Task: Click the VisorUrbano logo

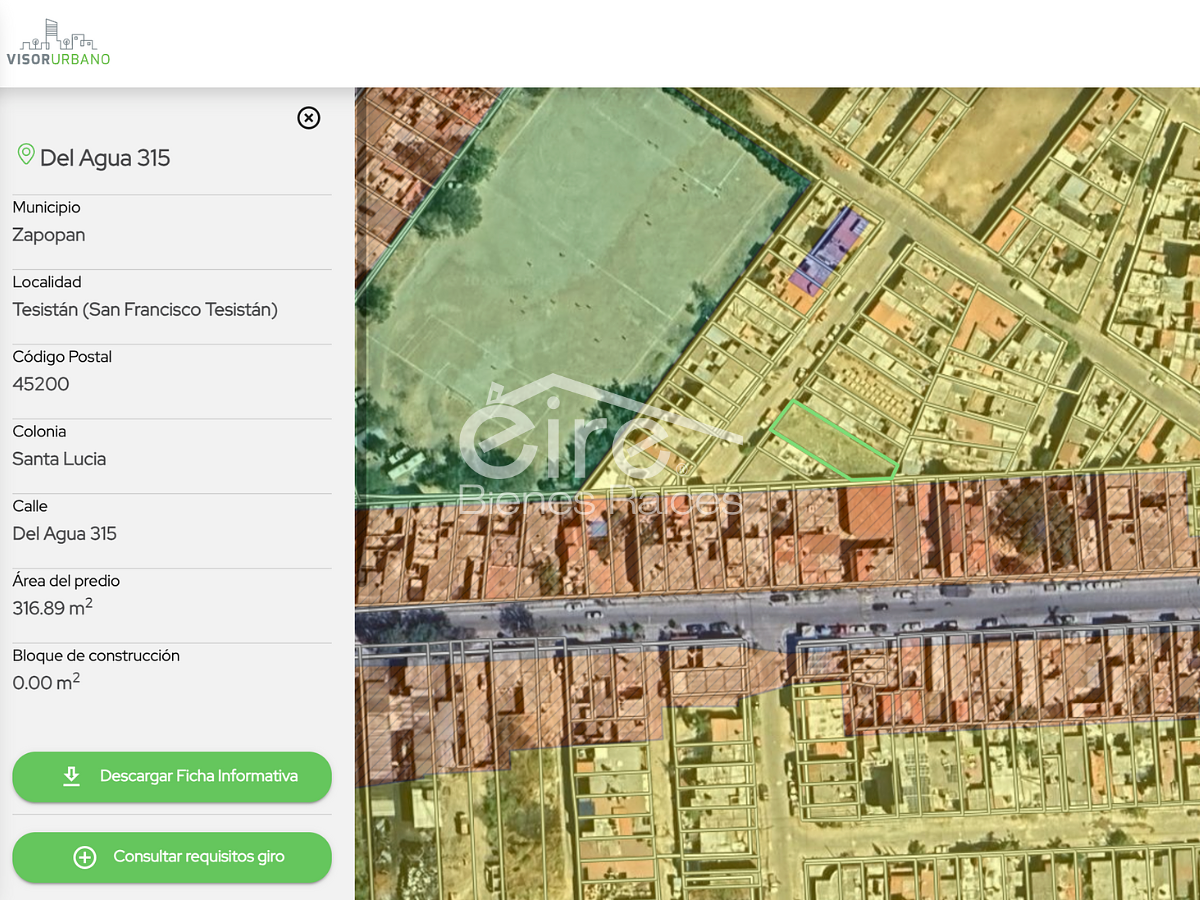Action: 58,43
